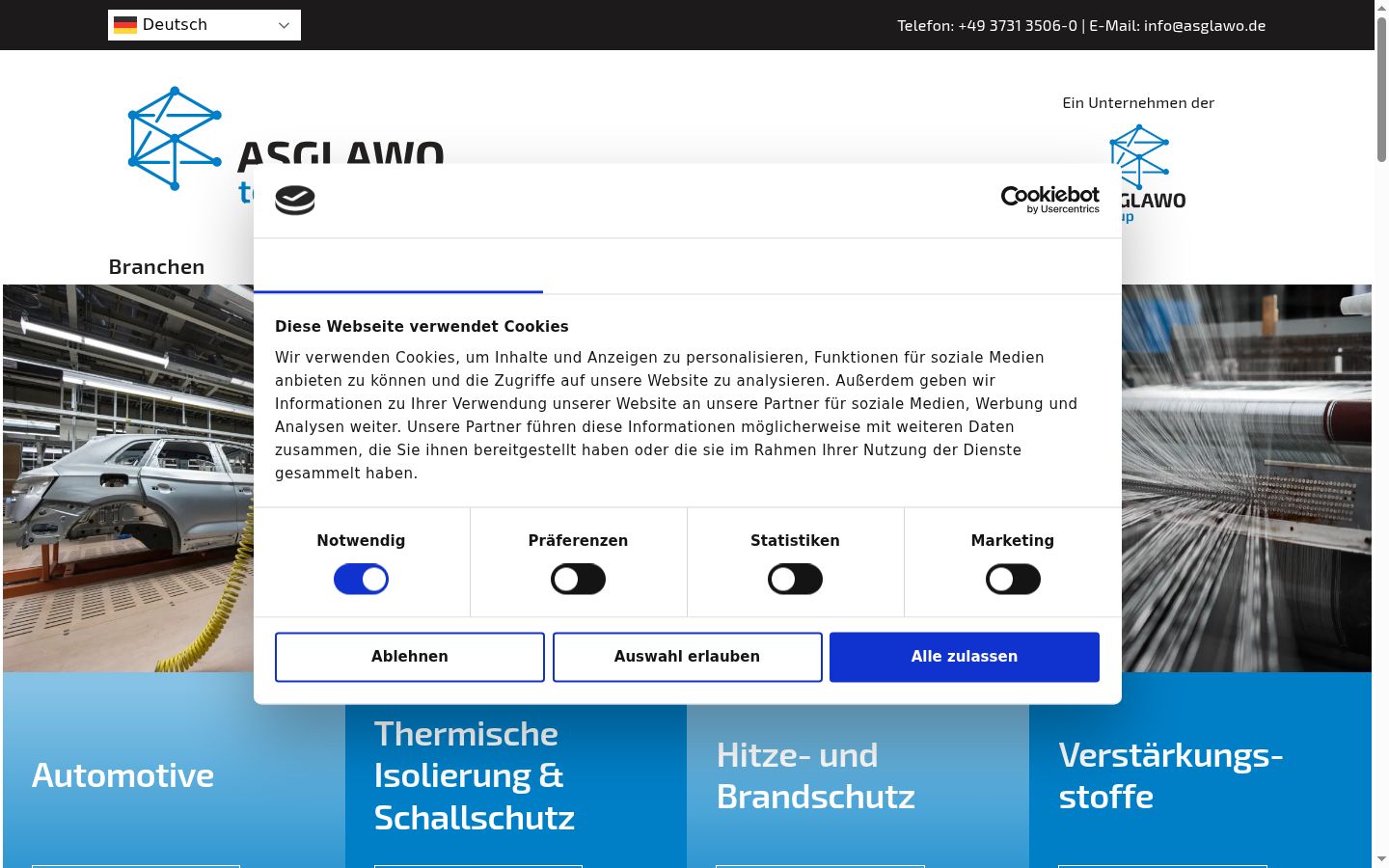Click 'Ein Unternehmen der' text

(x=1138, y=103)
